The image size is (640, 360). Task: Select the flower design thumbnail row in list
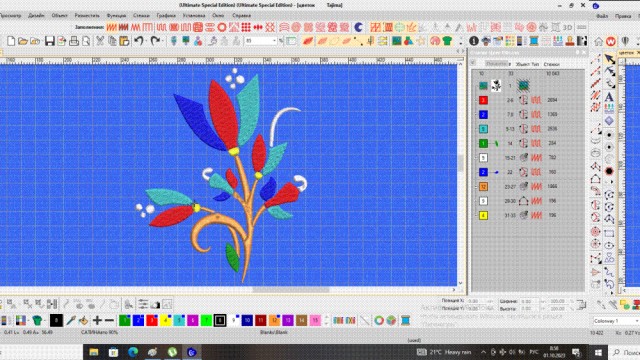click(528, 86)
